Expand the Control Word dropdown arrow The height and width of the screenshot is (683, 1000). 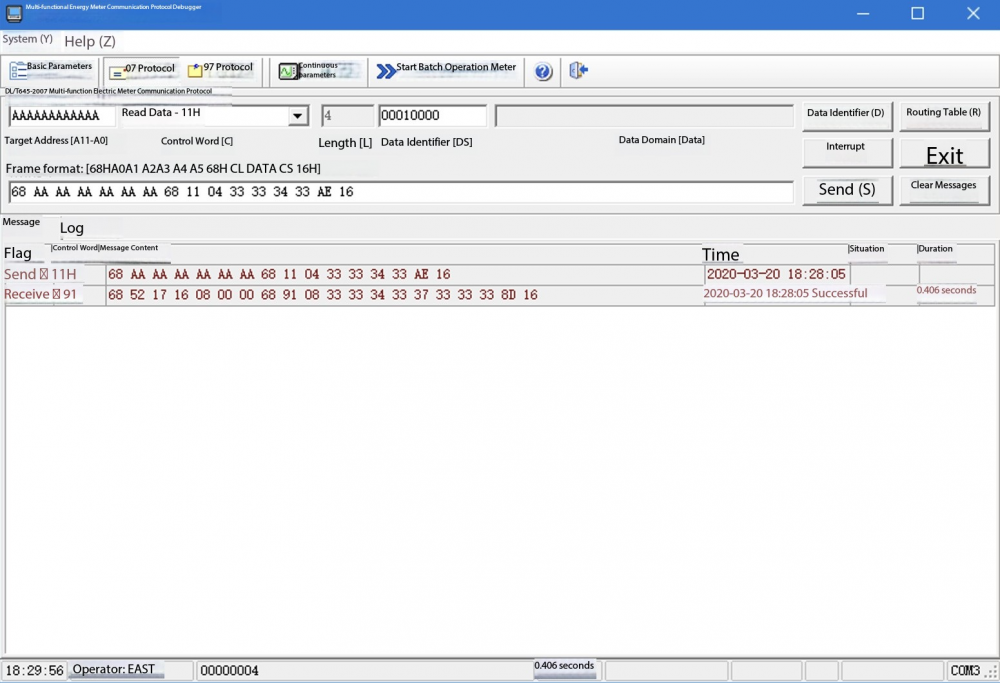click(x=297, y=116)
